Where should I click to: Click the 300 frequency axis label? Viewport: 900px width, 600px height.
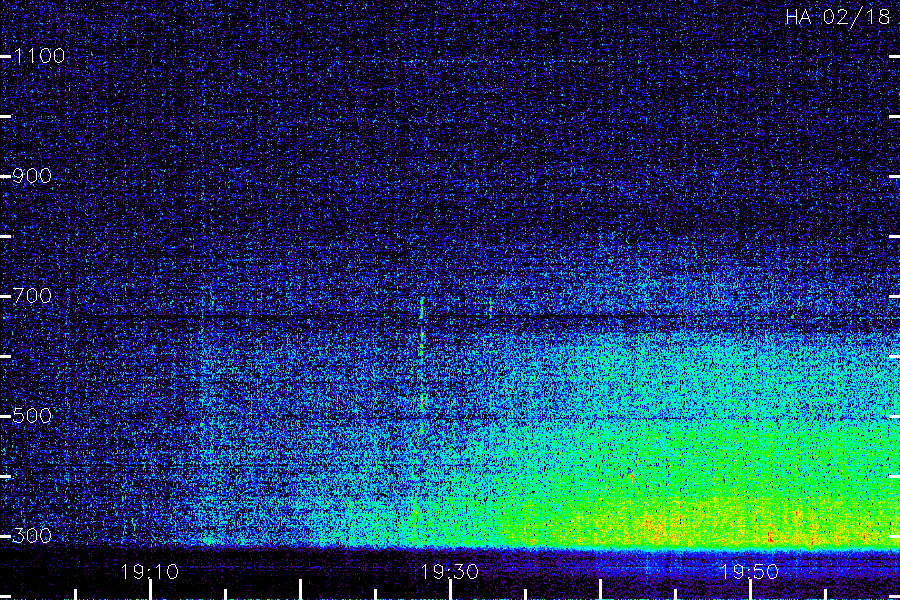point(32,536)
